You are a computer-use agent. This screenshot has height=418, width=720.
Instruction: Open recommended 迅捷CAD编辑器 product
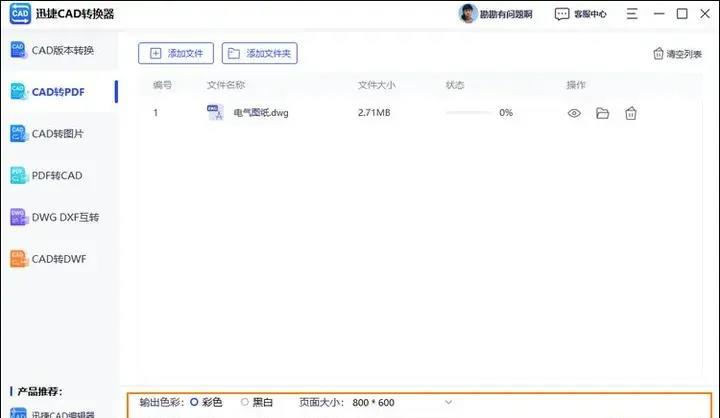coord(52,413)
